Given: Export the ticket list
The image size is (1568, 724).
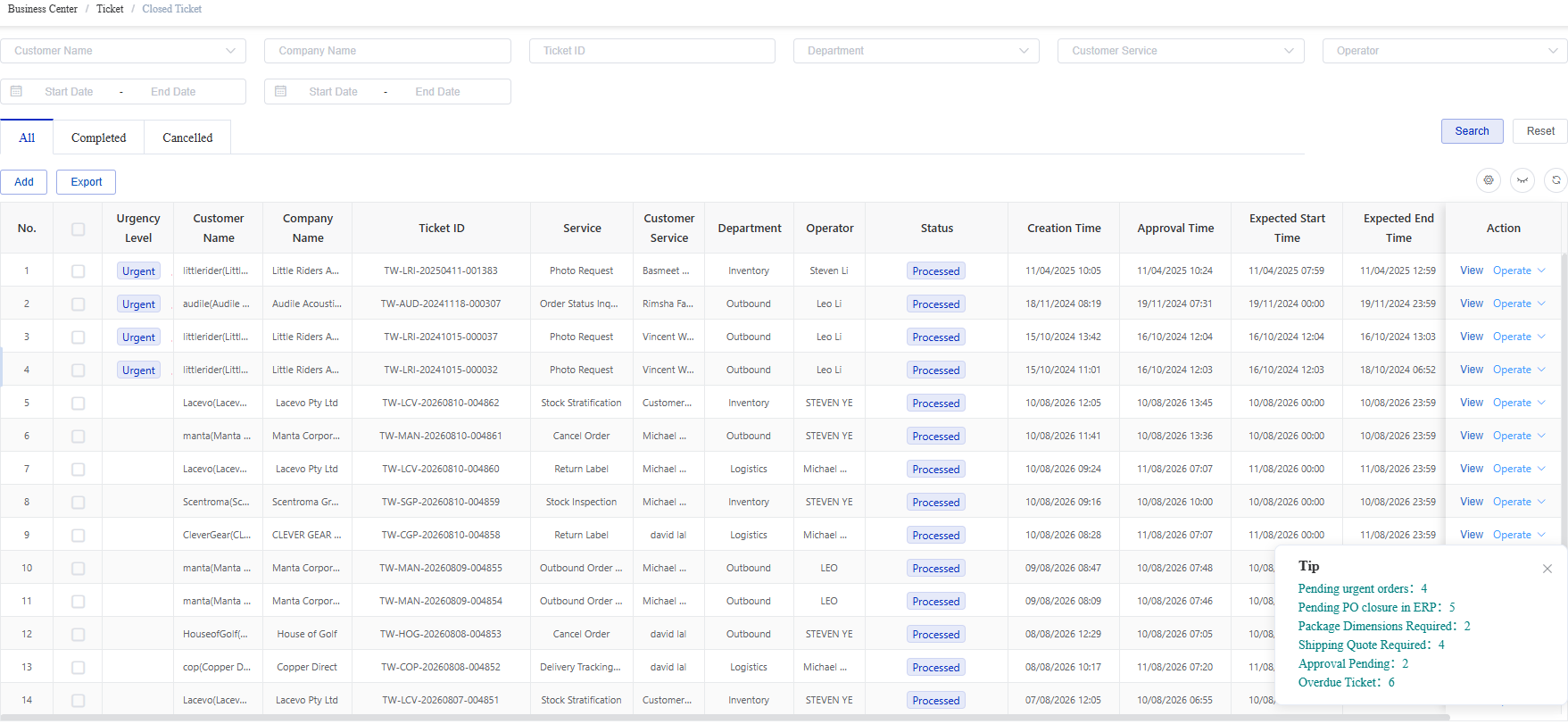Looking at the screenshot, I should pos(87,182).
